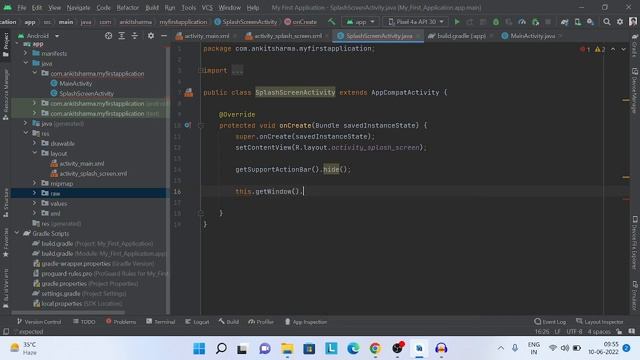Go to previous highlighted error arrow
Viewport: 640px width, 360px height.
[613, 49]
